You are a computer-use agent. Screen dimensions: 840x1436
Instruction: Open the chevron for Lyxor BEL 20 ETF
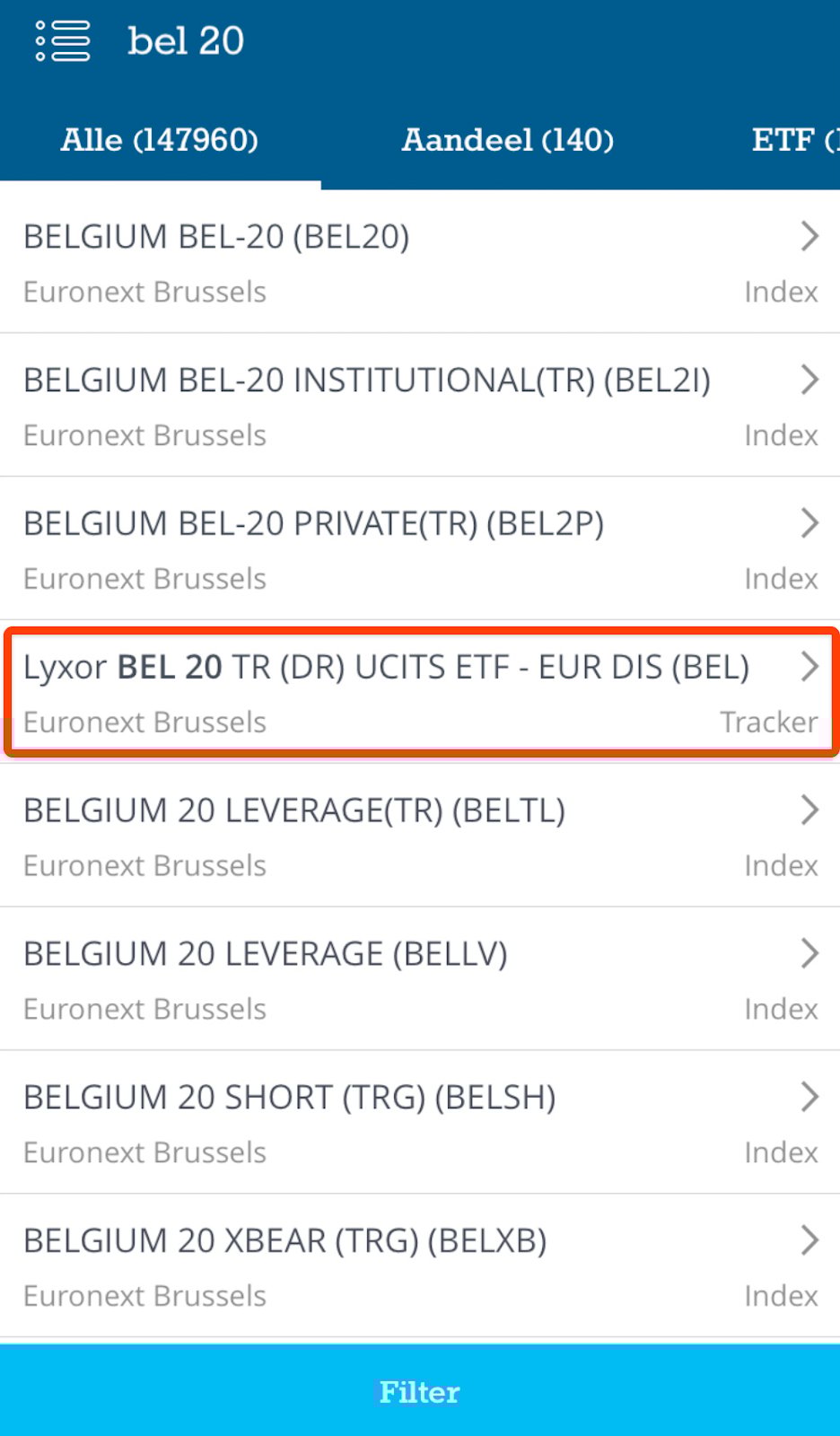pos(809,667)
